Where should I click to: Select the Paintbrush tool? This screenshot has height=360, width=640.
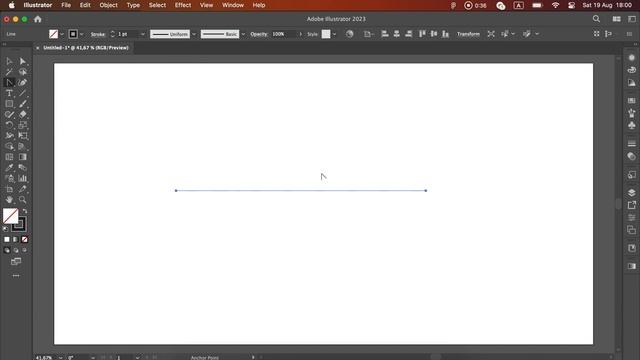point(23,104)
